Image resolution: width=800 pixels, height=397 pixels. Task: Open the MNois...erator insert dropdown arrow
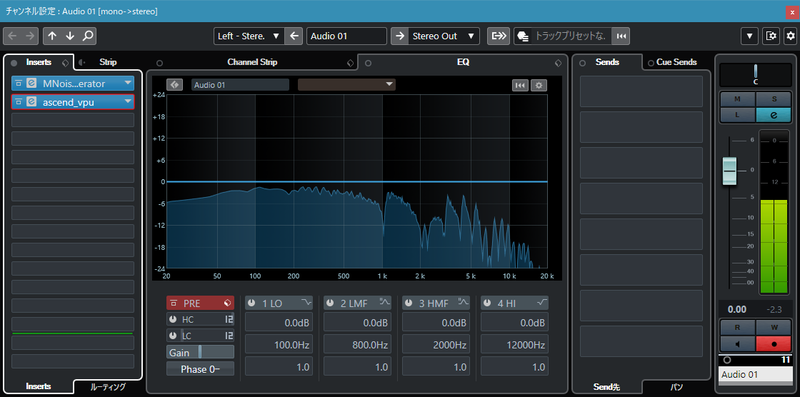(x=127, y=84)
